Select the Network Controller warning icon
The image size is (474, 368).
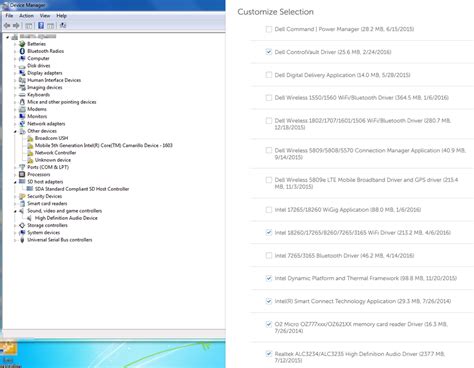30,153
